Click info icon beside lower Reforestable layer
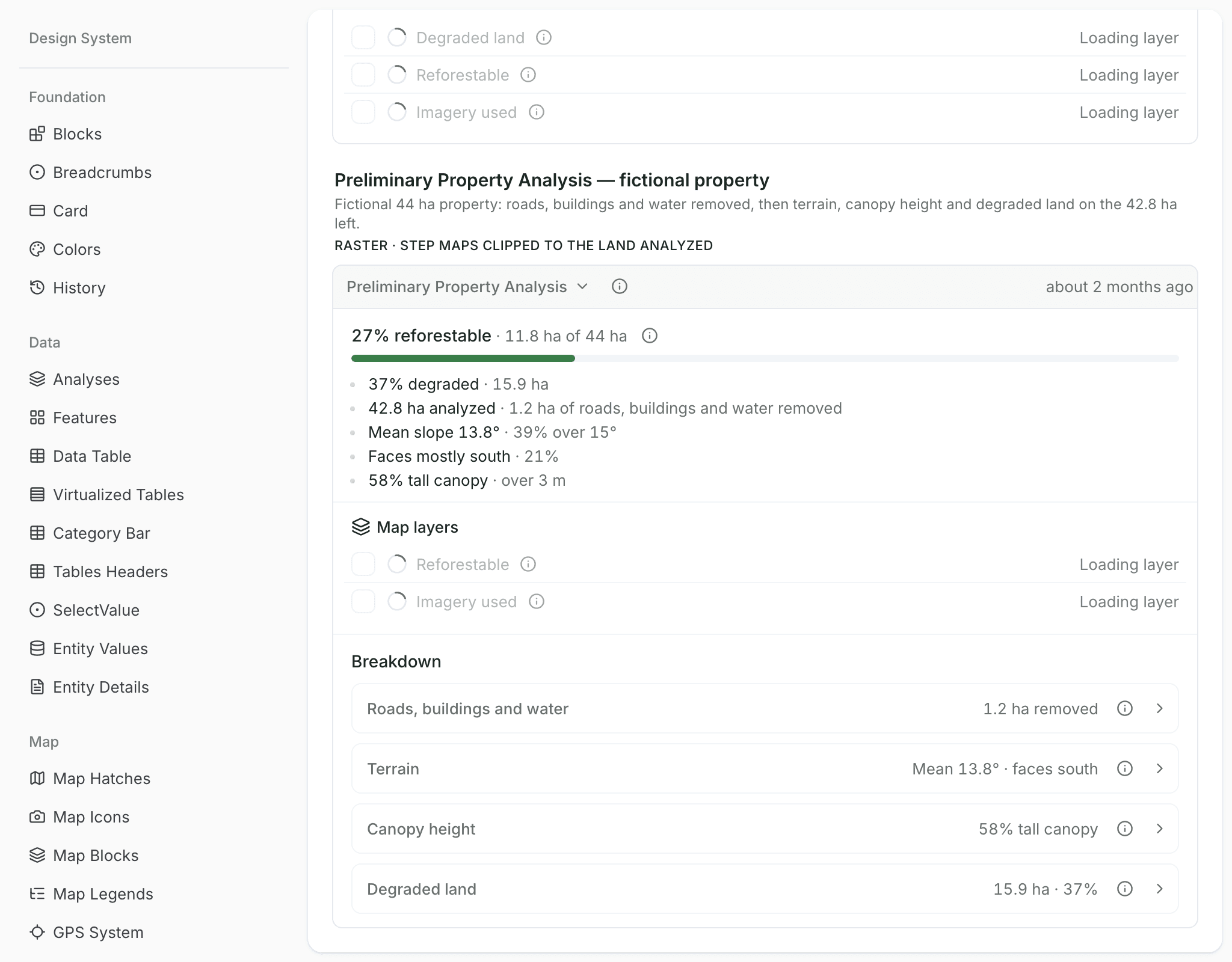This screenshot has width=1232, height=962. pyautogui.click(x=528, y=565)
